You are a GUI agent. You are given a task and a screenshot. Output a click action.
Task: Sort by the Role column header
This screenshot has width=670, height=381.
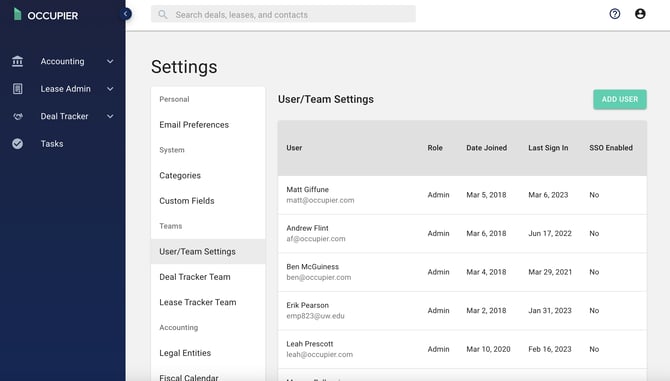click(435, 148)
